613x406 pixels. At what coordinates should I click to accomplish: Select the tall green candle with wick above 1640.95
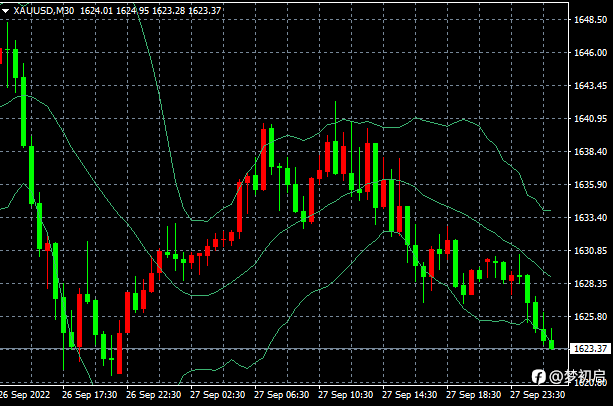click(x=335, y=157)
